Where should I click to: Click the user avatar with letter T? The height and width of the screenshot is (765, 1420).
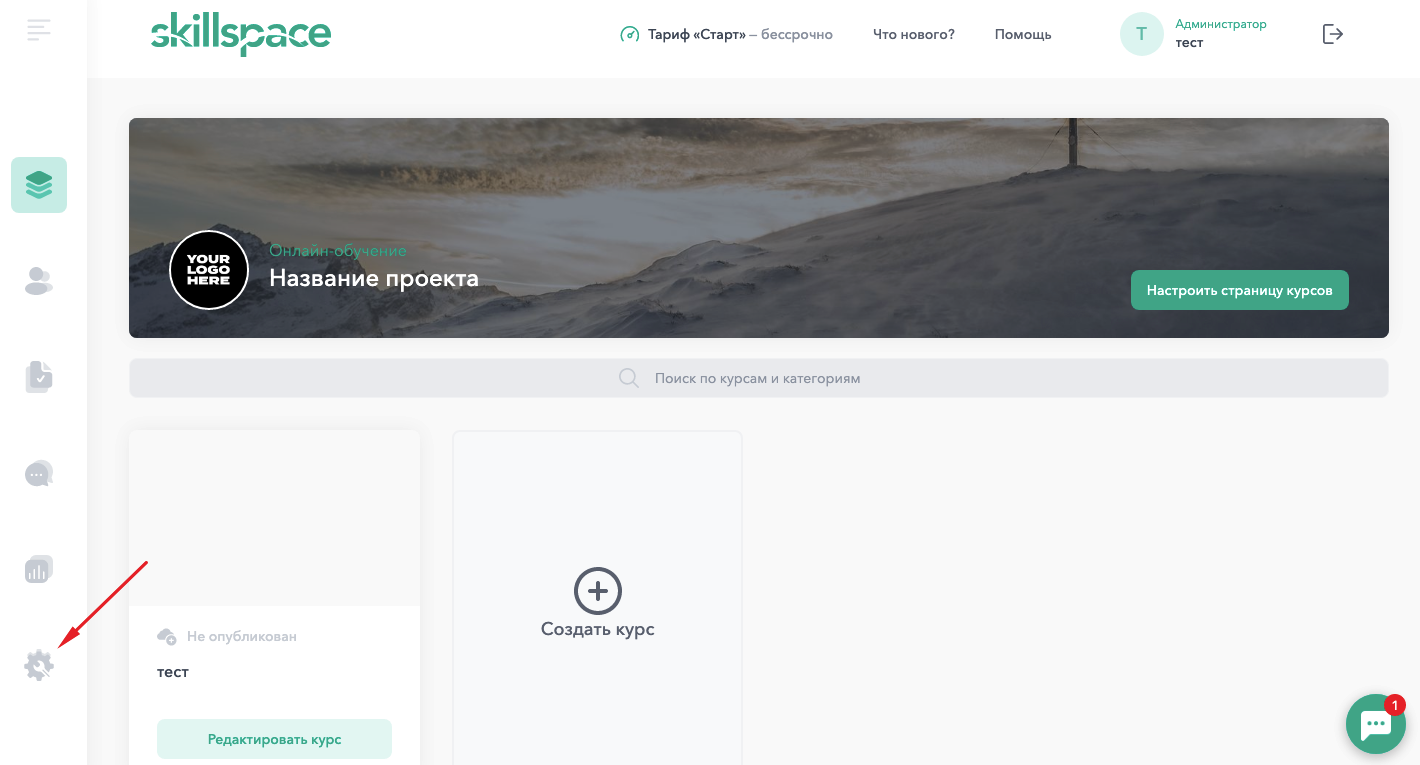(1141, 34)
